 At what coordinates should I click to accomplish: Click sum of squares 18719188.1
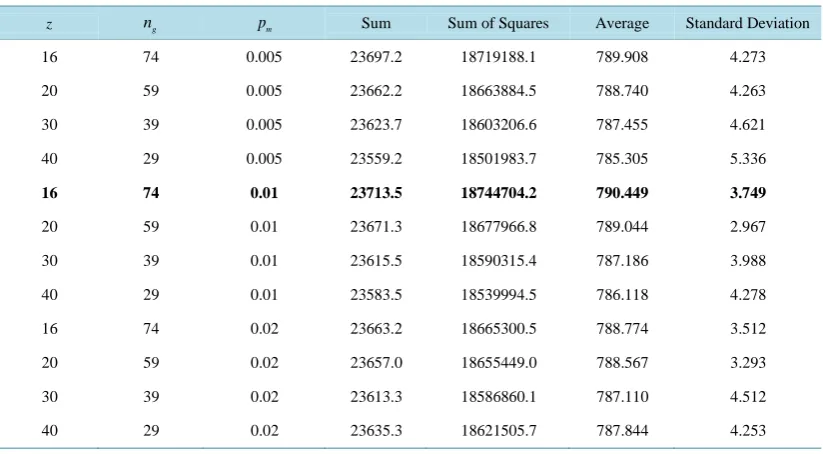pyautogui.click(x=498, y=57)
